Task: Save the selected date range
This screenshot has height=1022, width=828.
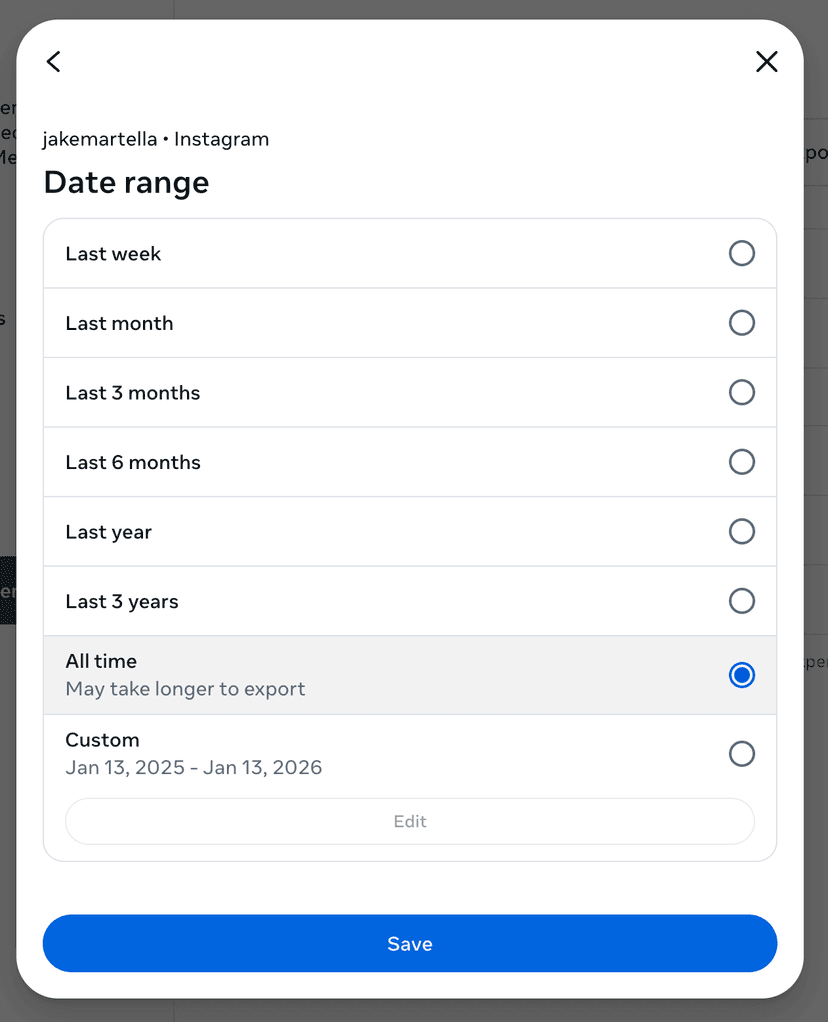Action: [x=410, y=943]
